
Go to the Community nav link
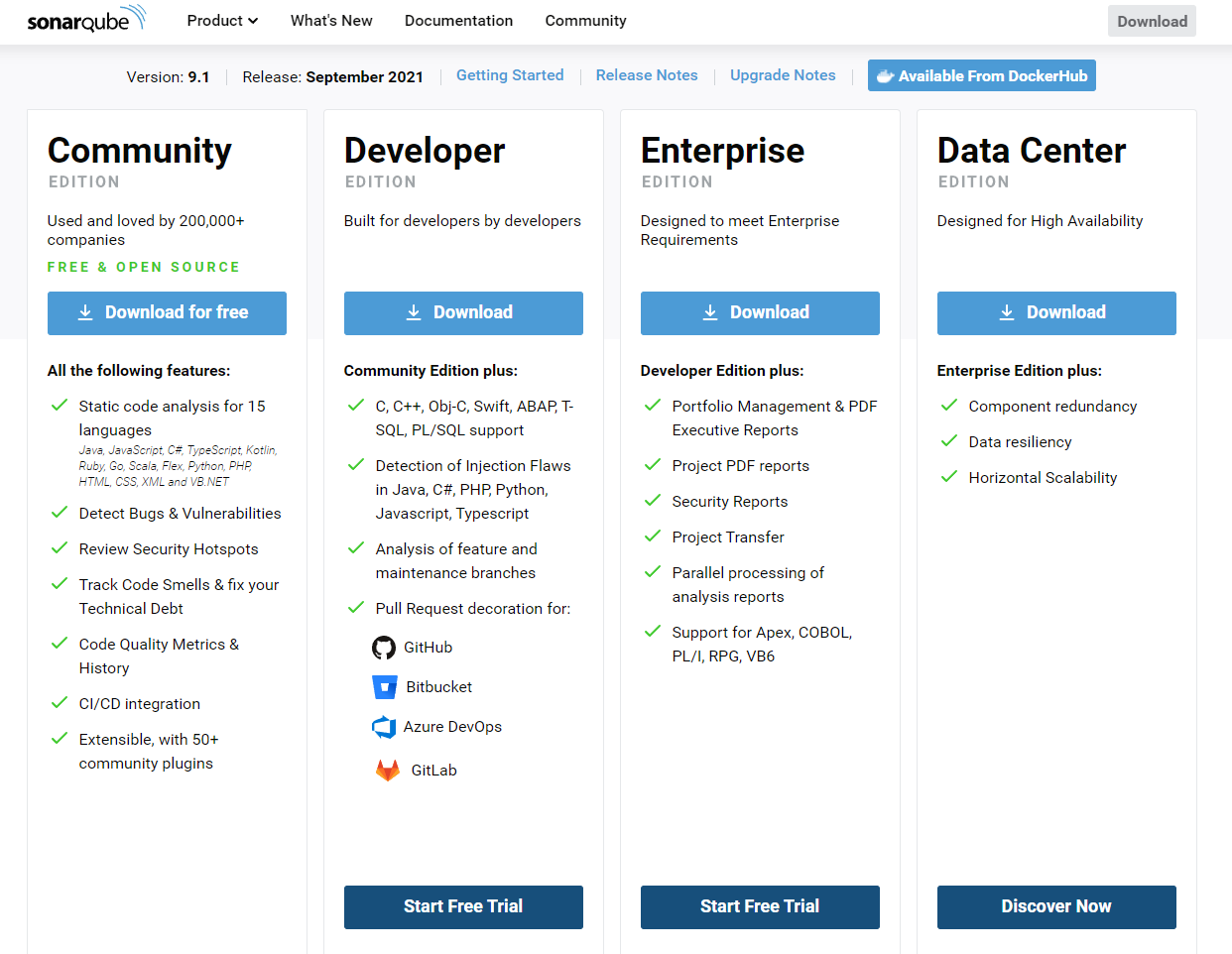[x=585, y=21]
